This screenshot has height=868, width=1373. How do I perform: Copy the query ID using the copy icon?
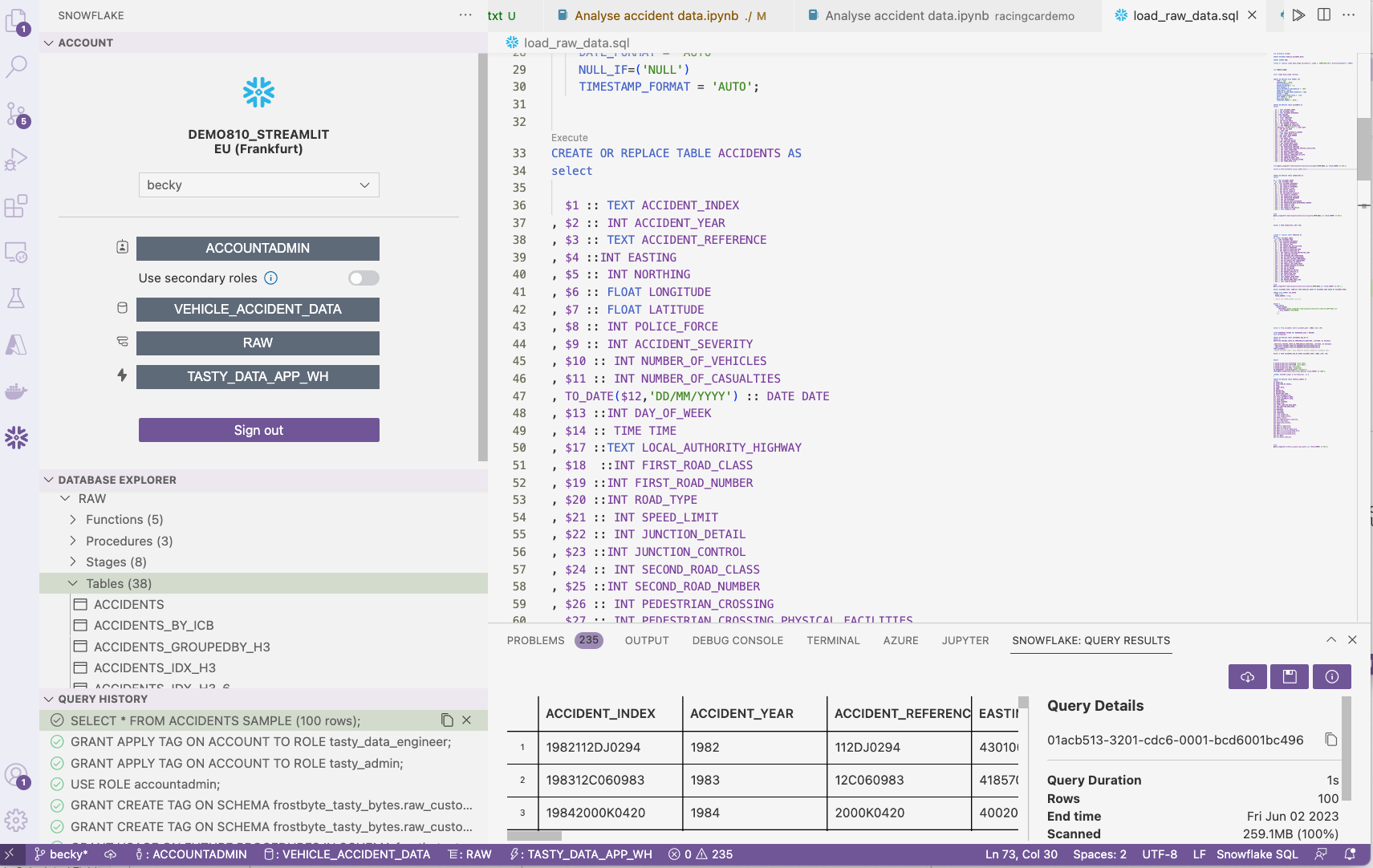[x=1332, y=740]
